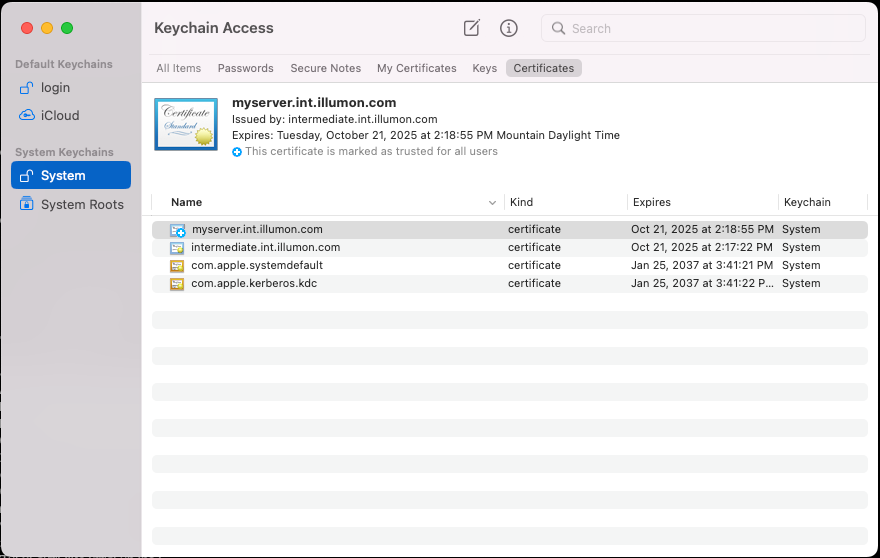Switch to the All Items tab
This screenshot has width=880, height=558.
tap(178, 68)
